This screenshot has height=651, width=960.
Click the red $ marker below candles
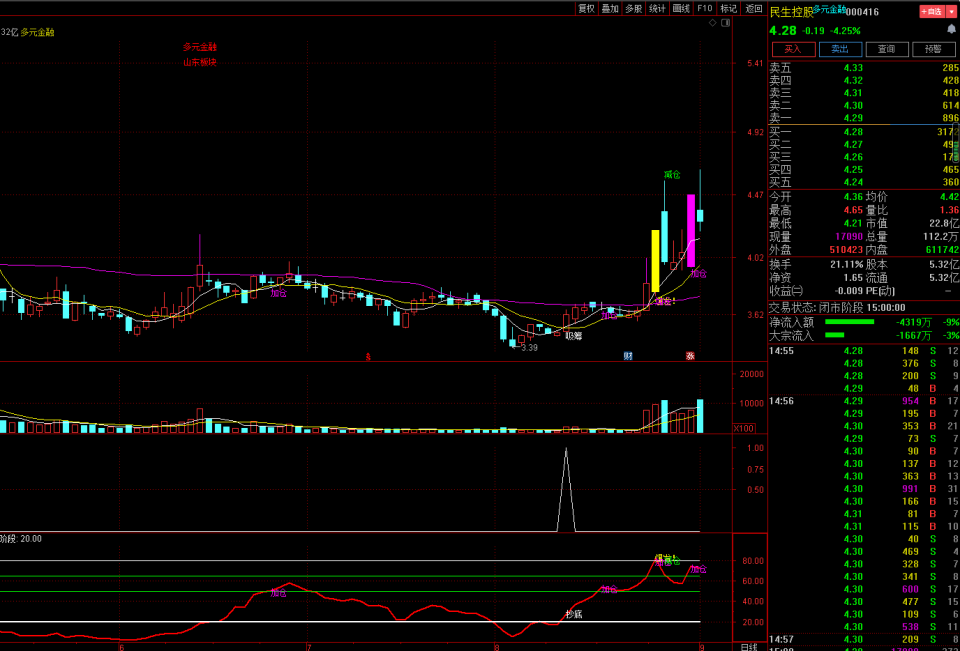click(368, 356)
